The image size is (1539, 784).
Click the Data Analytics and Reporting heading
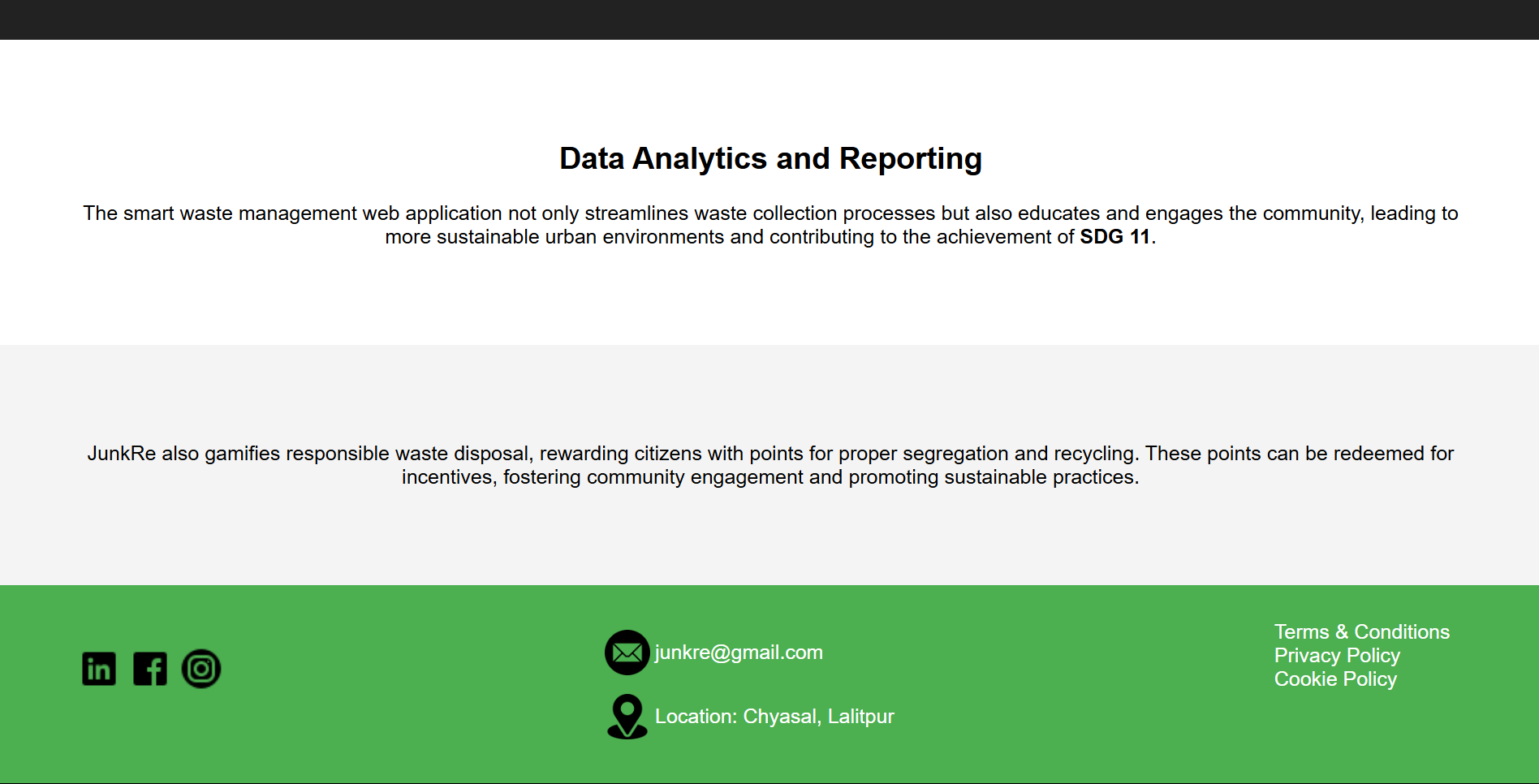(770, 158)
